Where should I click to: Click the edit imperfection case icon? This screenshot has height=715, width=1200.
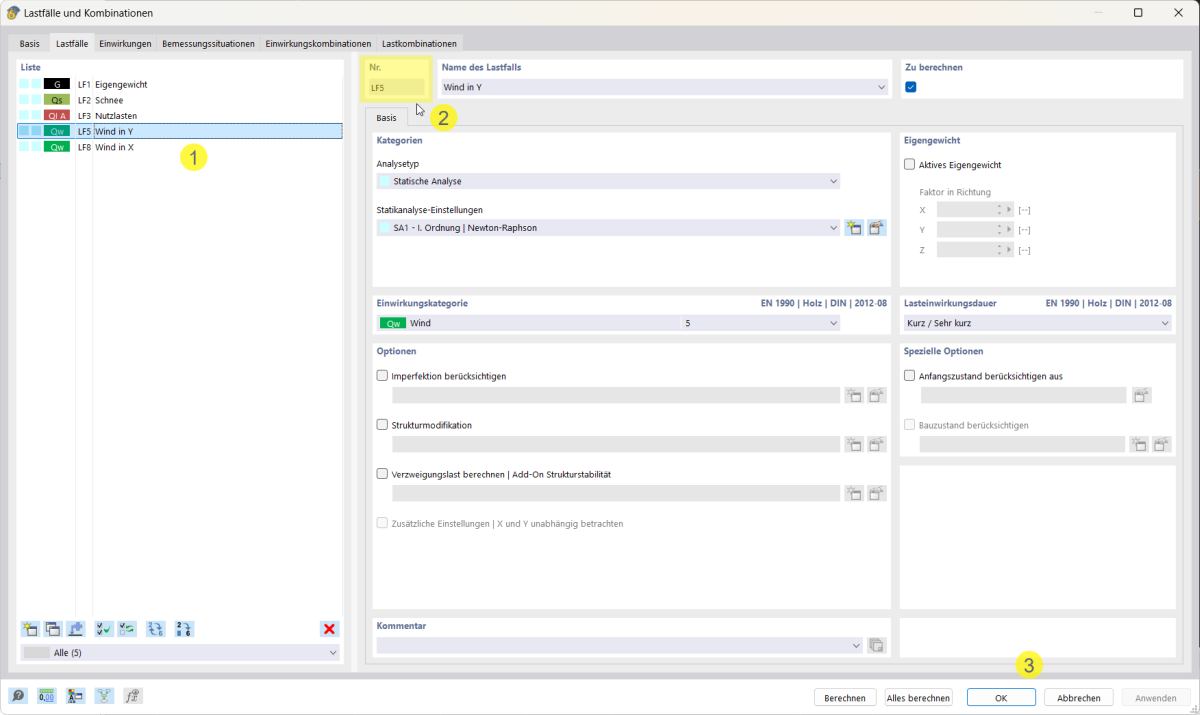click(877, 395)
